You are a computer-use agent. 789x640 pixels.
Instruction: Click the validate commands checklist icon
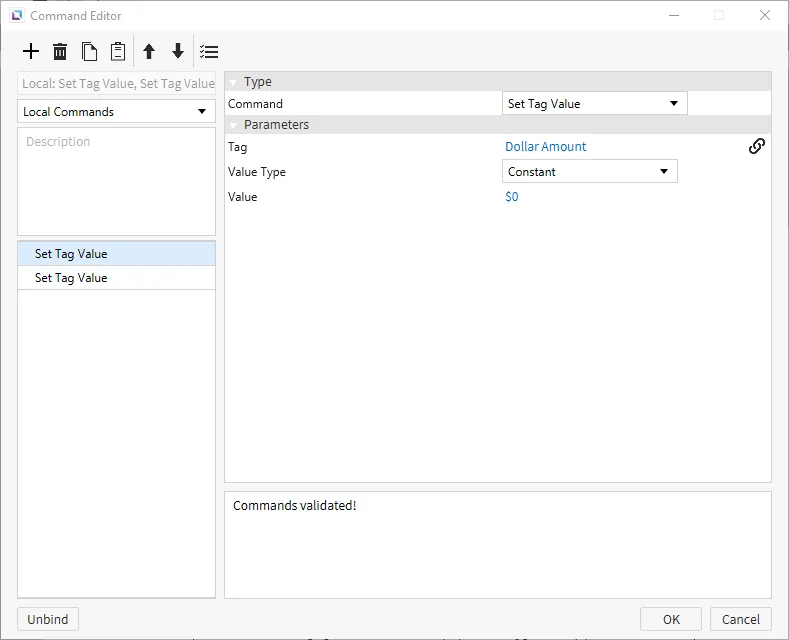click(209, 52)
